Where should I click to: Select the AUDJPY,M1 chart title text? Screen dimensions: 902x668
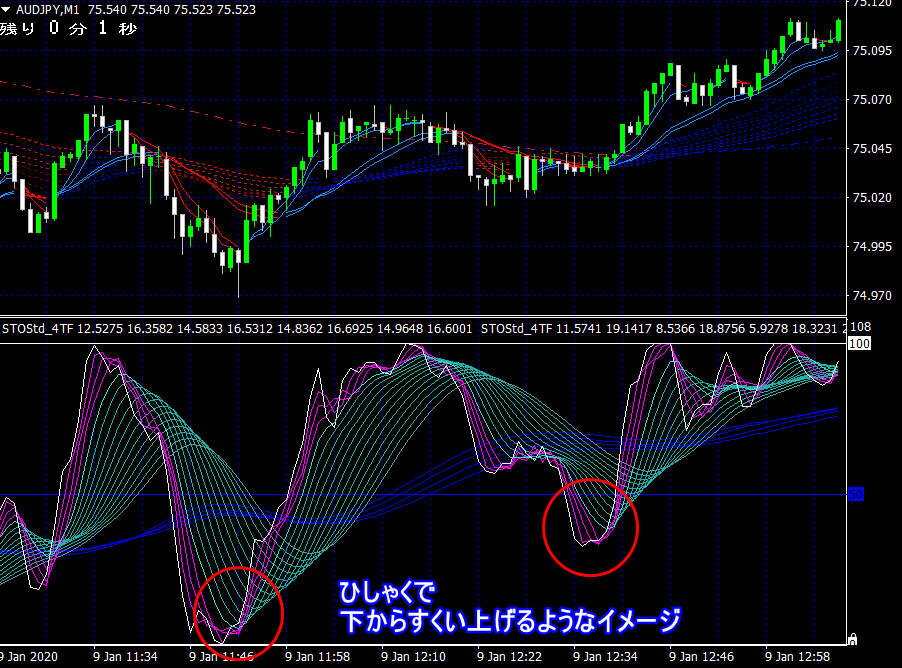pyautogui.click(x=48, y=10)
